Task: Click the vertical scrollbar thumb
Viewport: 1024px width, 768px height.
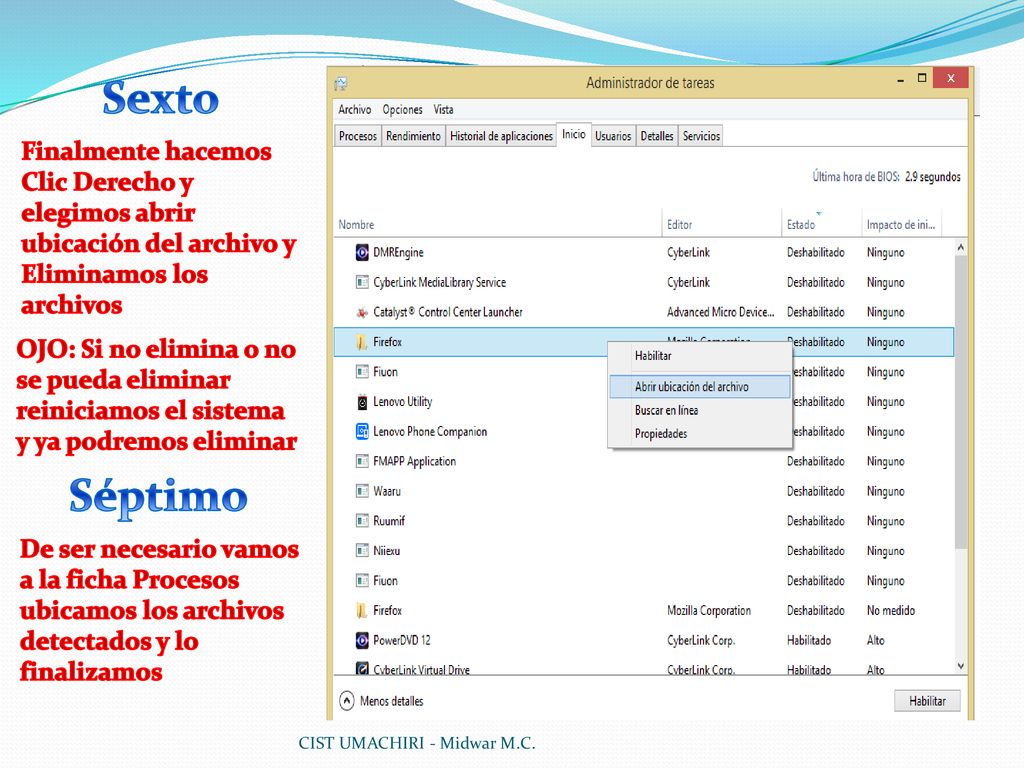Action: coord(961,402)
